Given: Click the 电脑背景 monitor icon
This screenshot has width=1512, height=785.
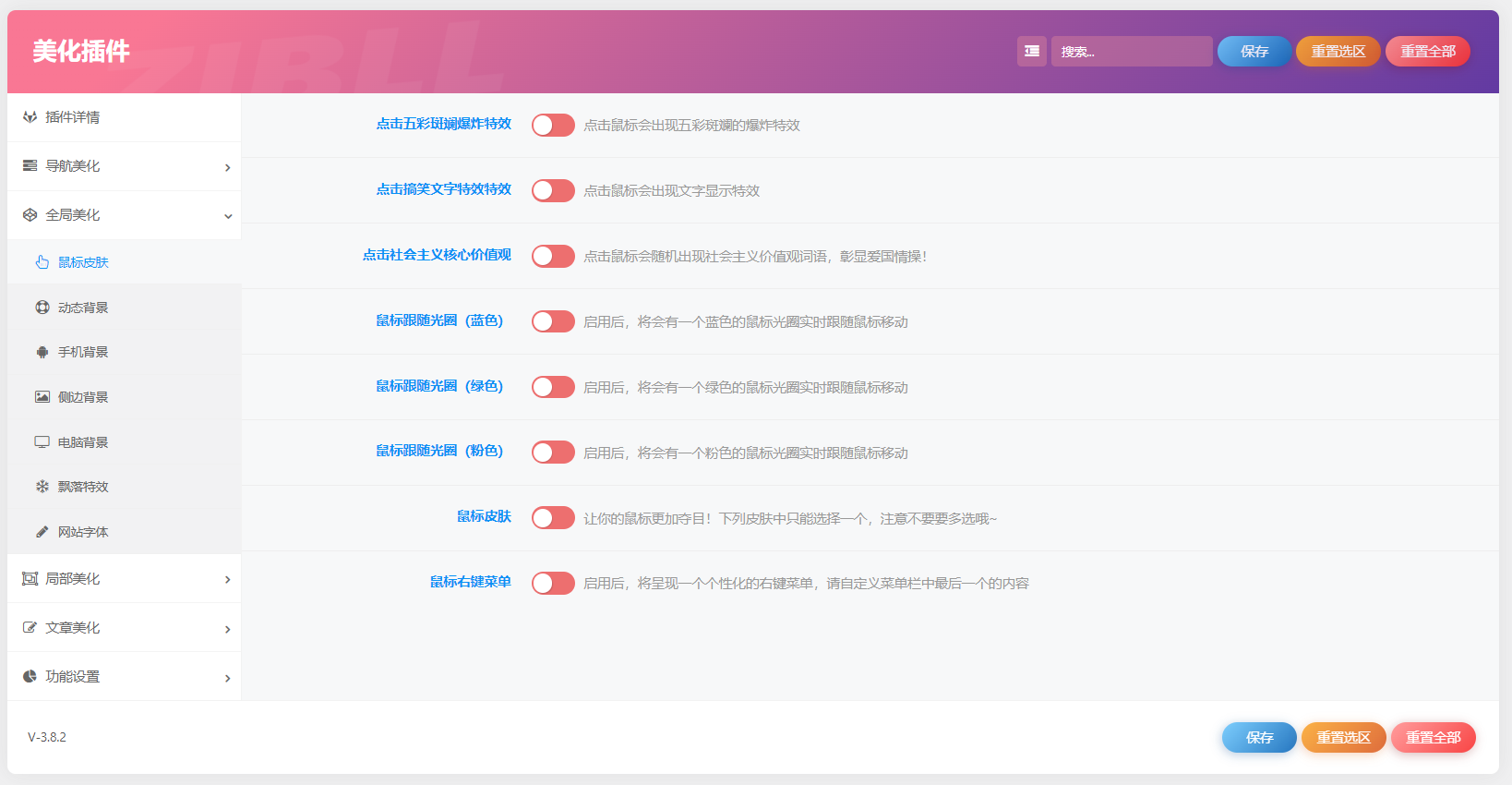Looking at the screenshot, I should click(42, 442).
